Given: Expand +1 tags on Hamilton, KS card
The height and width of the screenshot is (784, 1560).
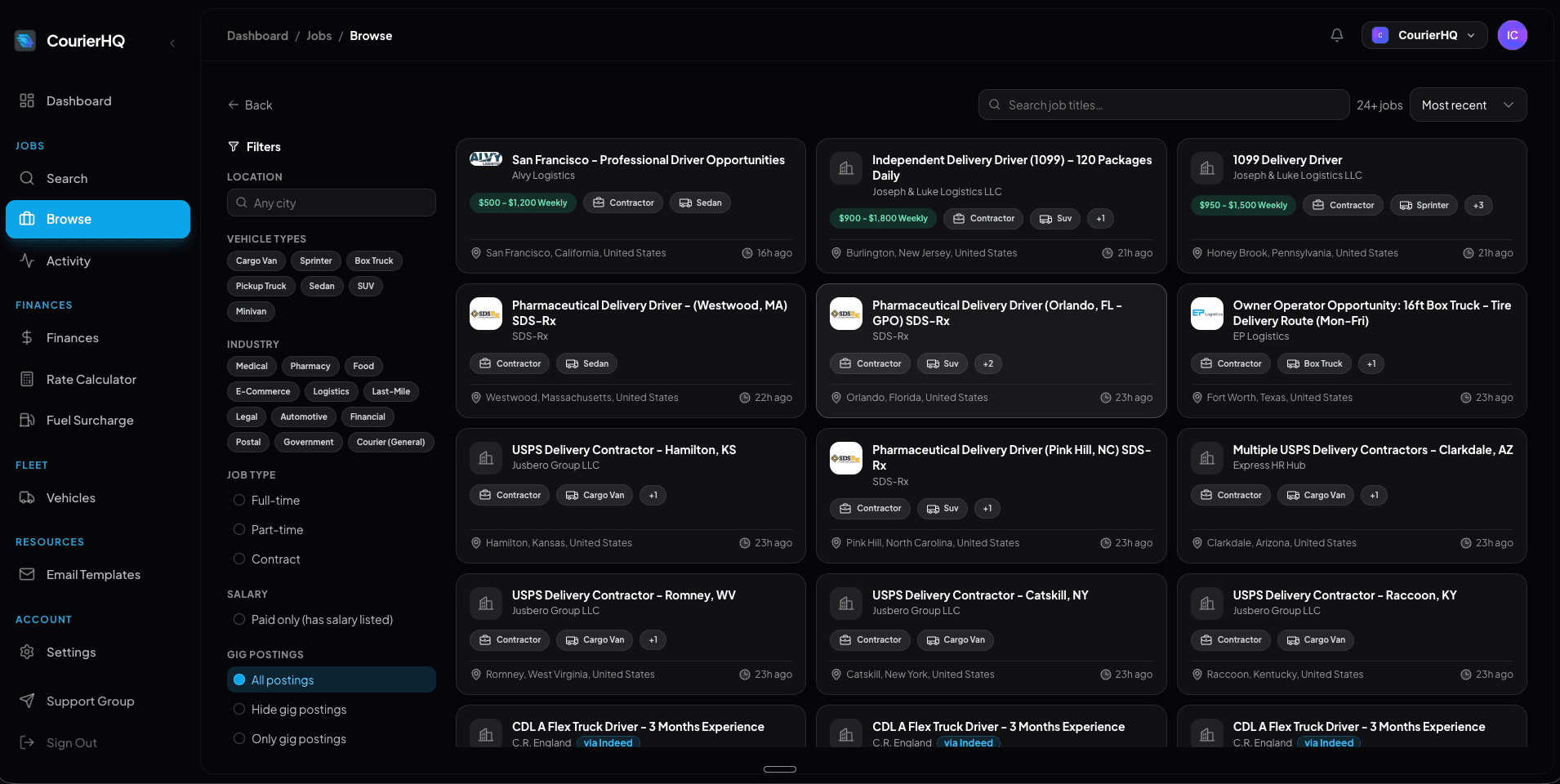Looking at the screenshot, I should (x=653, y=495).
